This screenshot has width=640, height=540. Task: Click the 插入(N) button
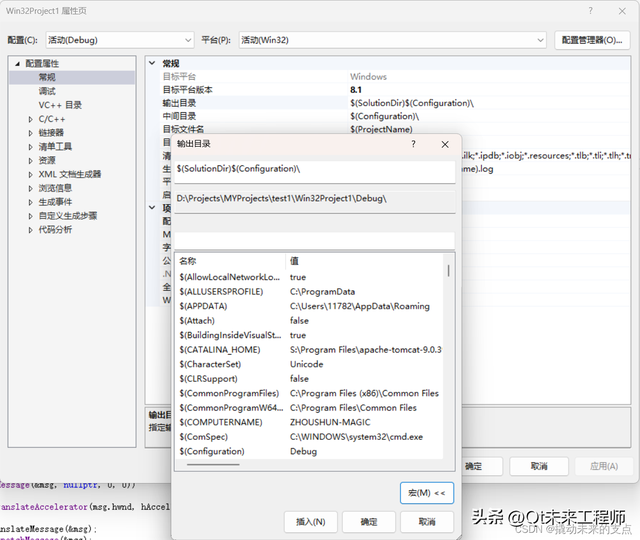(311, 522)
